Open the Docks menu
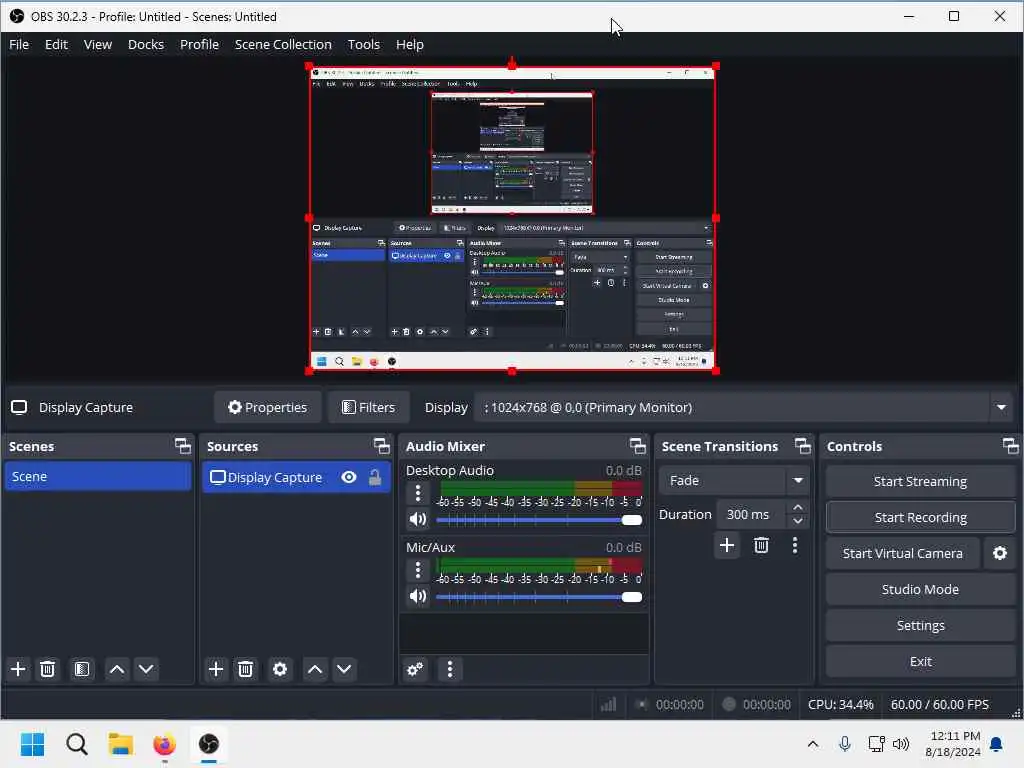The image size is (1024, 768). coord(146,44)
